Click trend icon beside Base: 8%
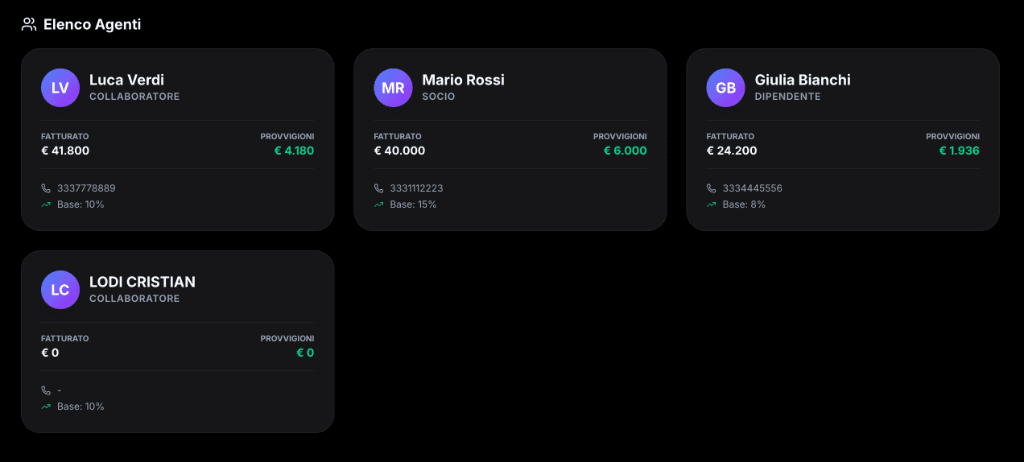1024x462 pixels. [711, 205]
